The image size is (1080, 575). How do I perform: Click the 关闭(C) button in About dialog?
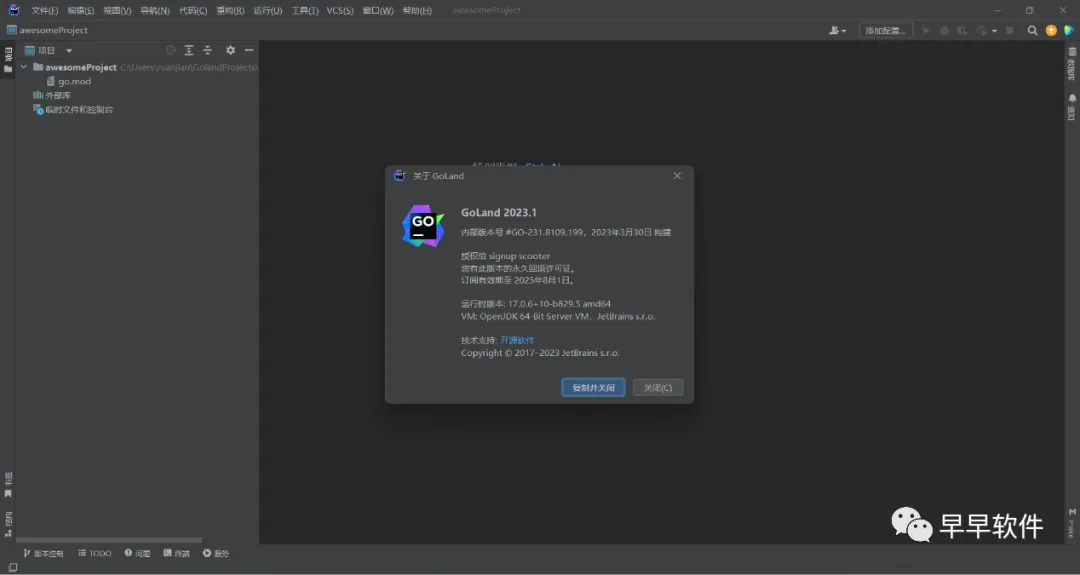pos(658,388)
